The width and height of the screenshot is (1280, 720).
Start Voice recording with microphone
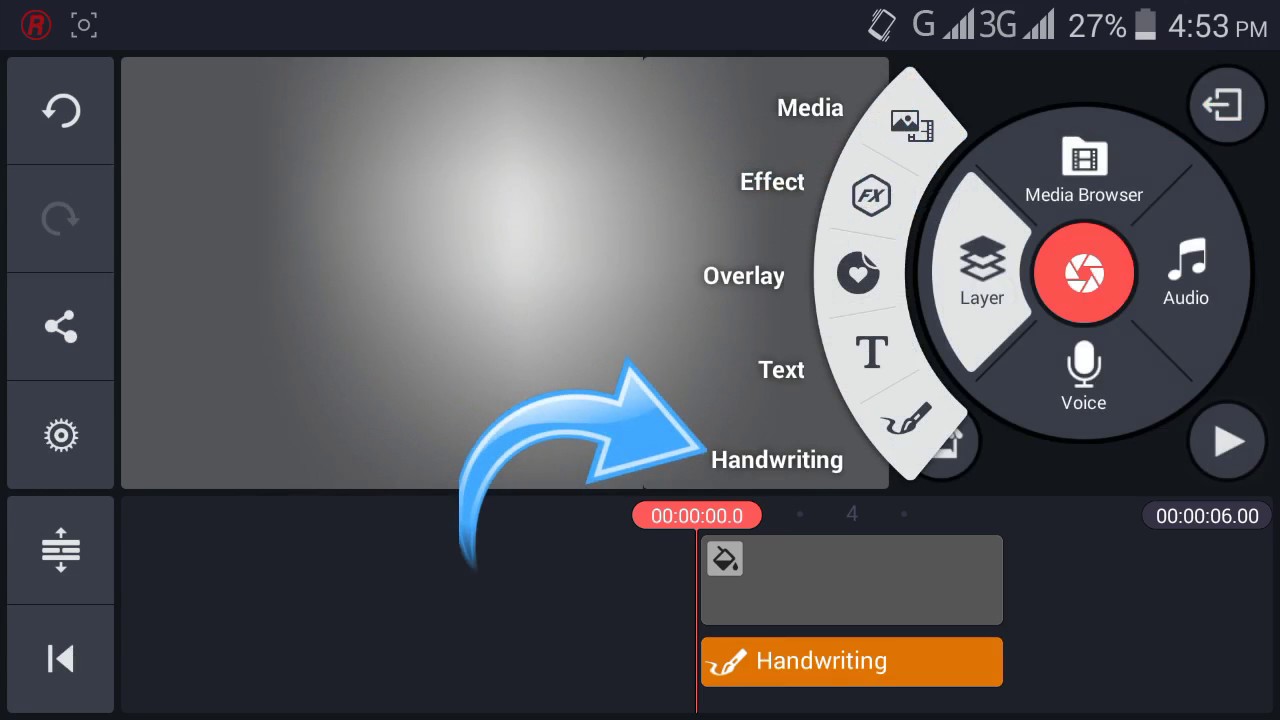[1084, 376]
